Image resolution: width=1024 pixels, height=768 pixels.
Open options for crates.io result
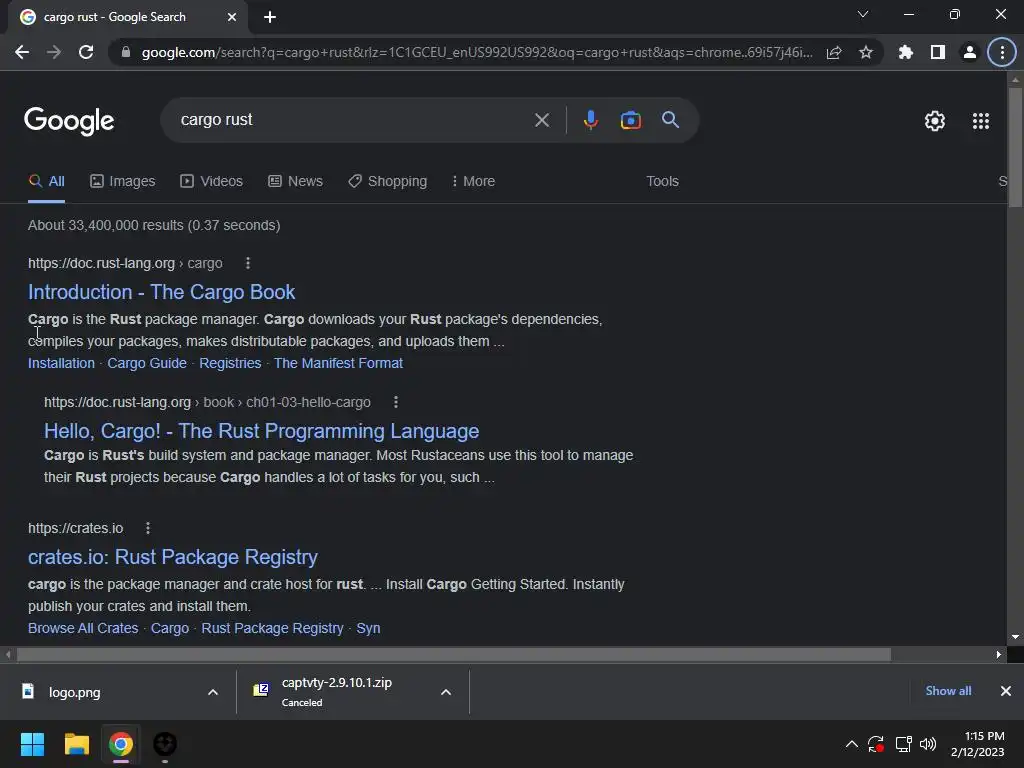click(148, 528)
